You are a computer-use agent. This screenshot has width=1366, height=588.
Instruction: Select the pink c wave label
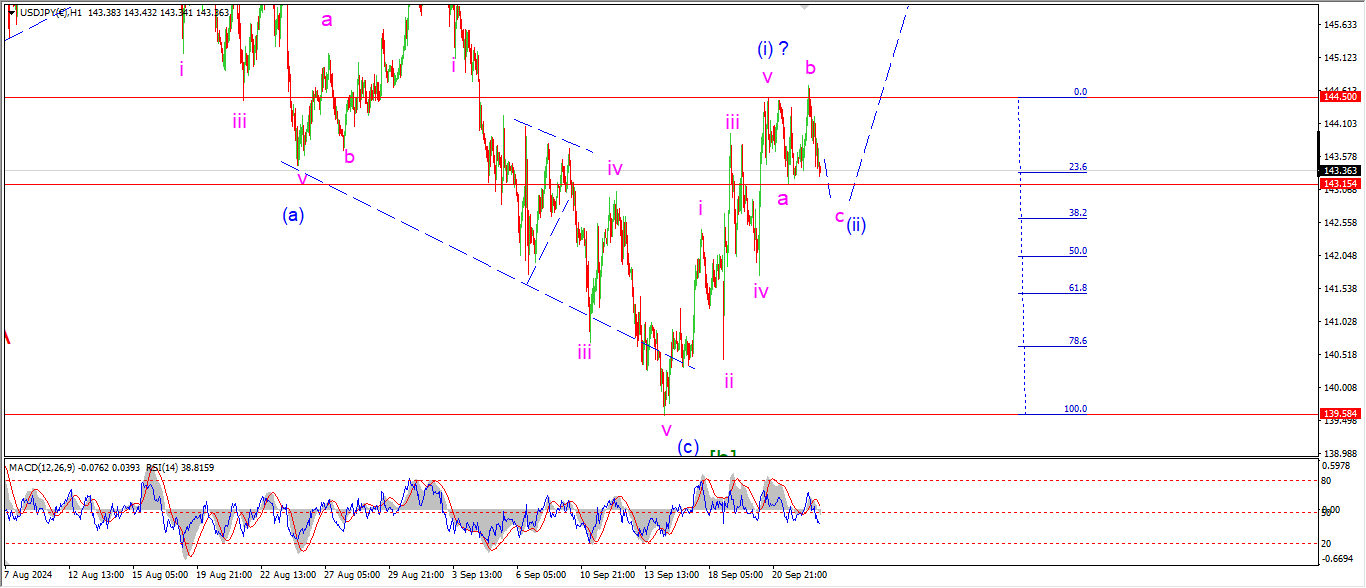point(839,216)
